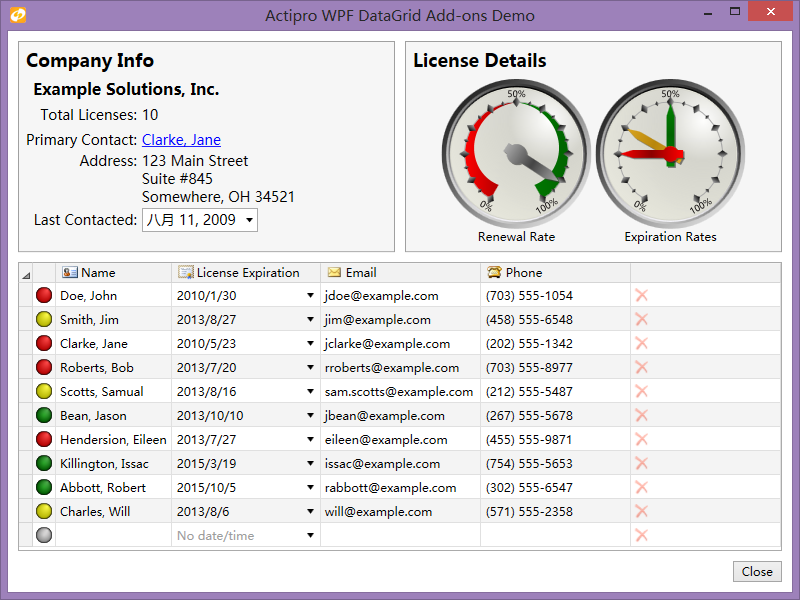Open expiration date picker for Killington, Issac
The image size is (800, 600).
tap(310, 463)
